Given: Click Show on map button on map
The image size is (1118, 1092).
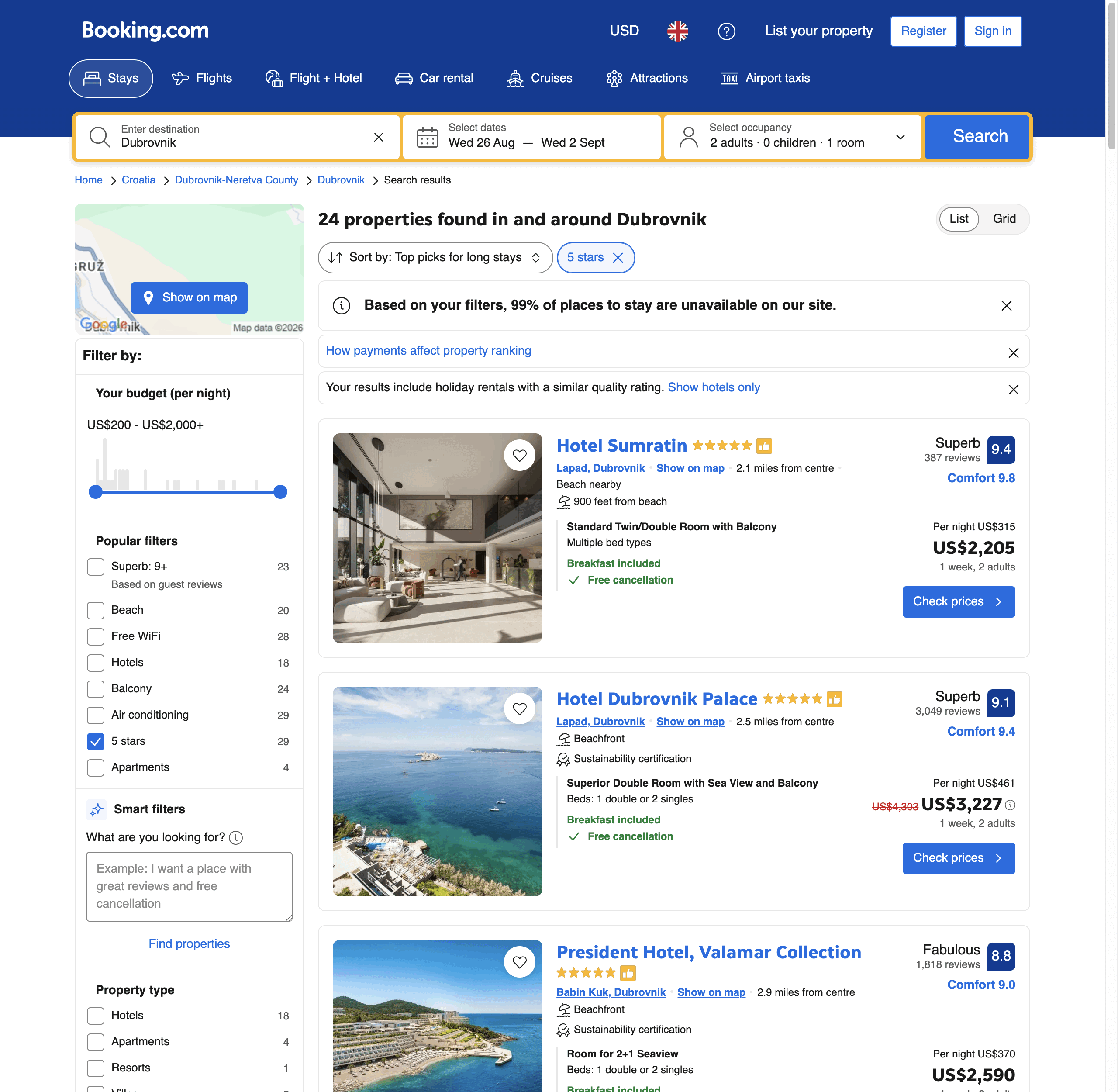Looking at the screenshot, I should coord(189,297).
